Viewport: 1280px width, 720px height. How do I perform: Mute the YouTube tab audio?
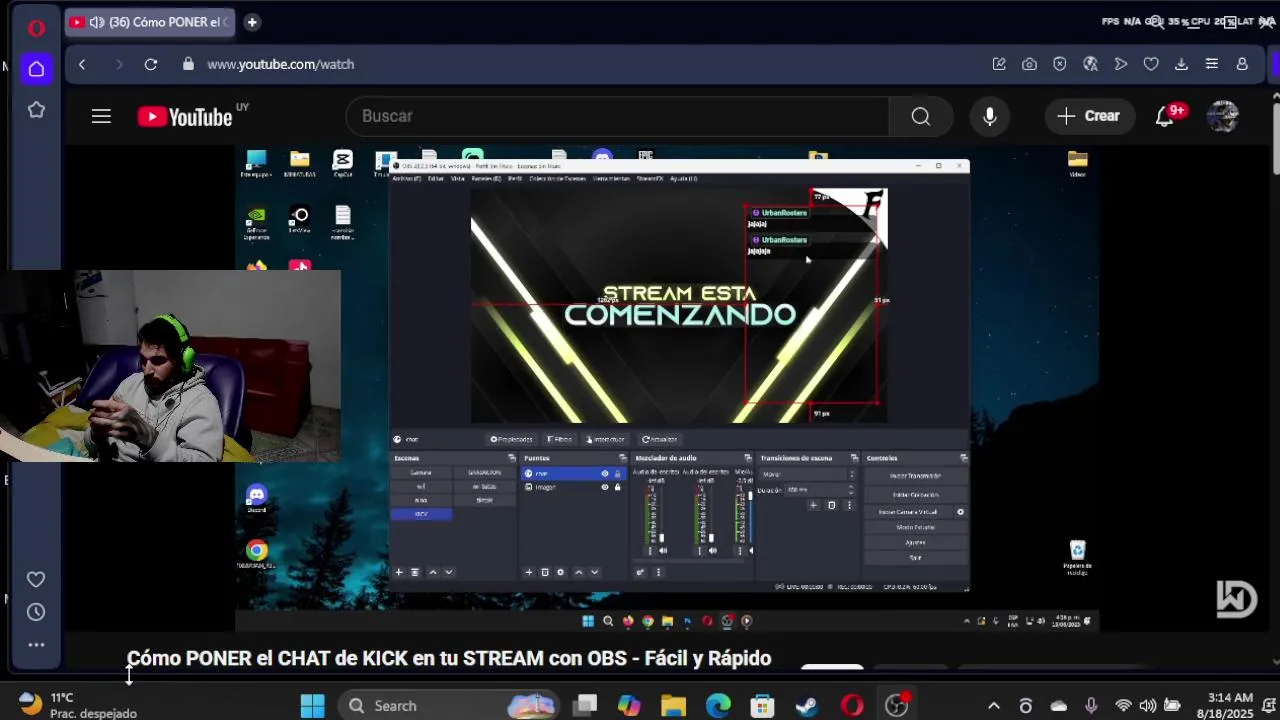tap(97, 22)
